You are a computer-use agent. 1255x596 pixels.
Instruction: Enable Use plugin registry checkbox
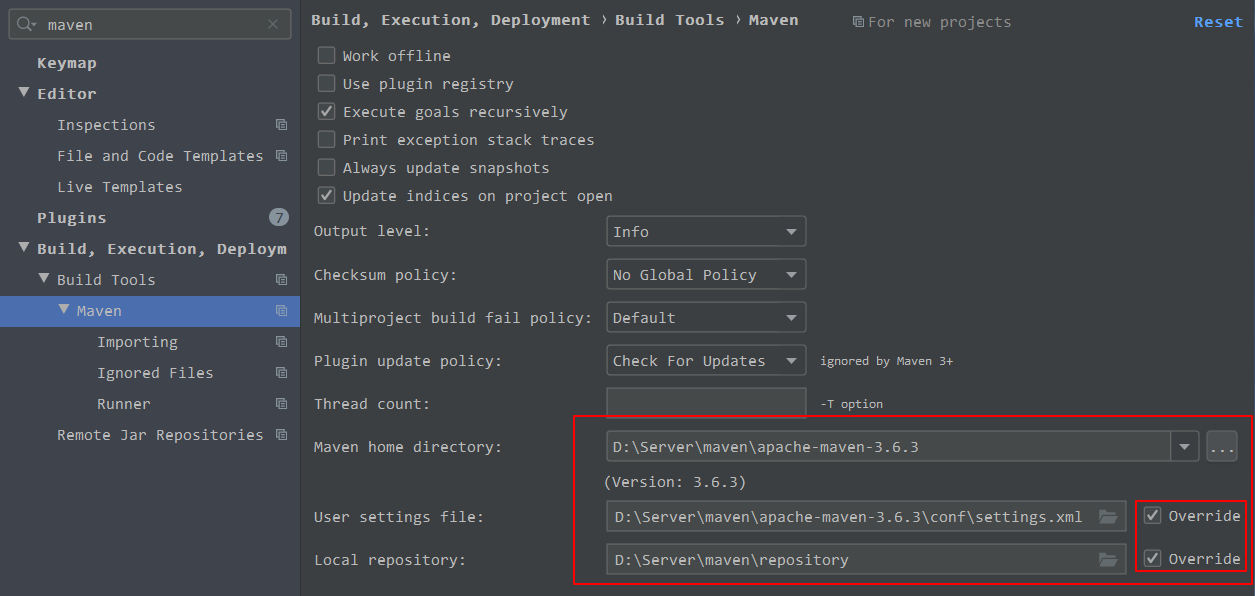click(326, 84)
